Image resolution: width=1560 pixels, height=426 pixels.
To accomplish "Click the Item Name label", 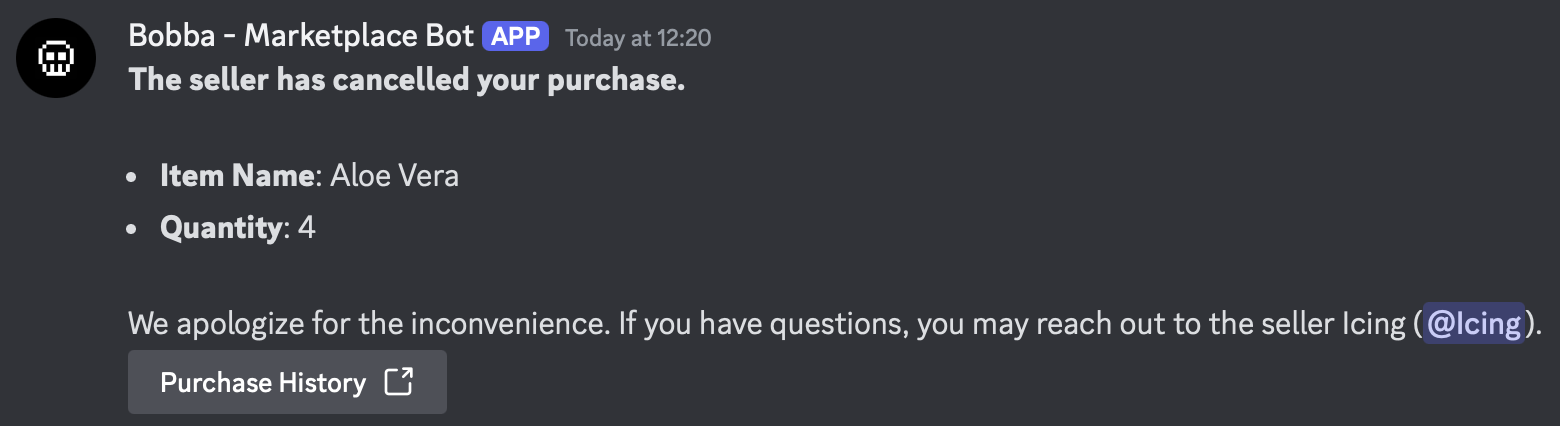I will [237, 176].
